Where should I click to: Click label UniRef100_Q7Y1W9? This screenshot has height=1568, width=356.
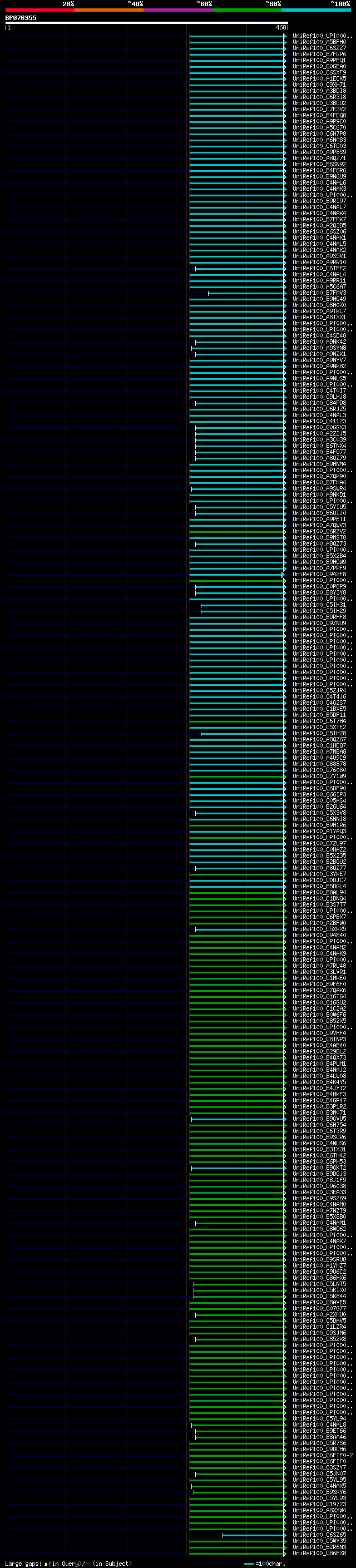point(319,776)
